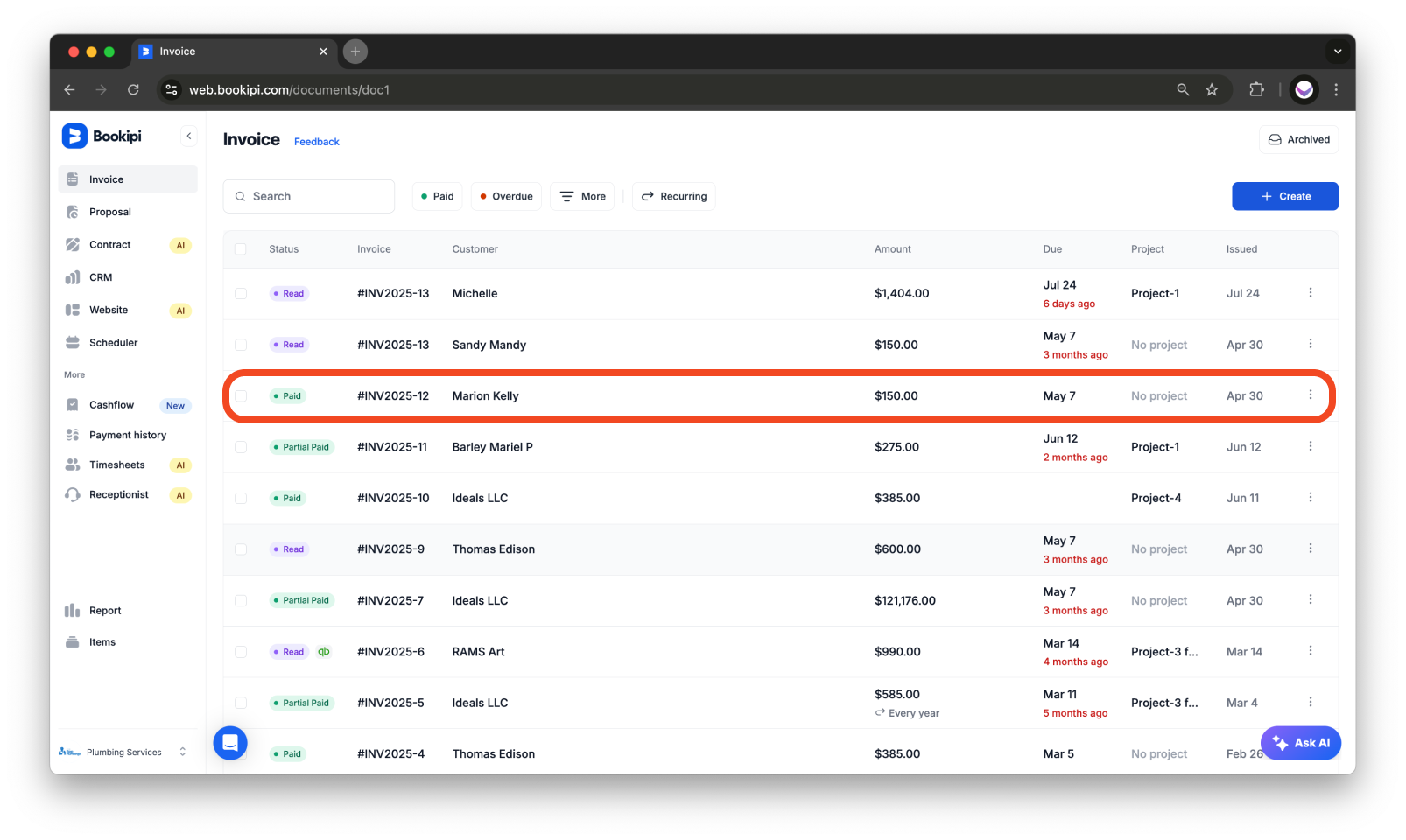
Task: Switch to the Paid filter
Action: point(437,196)
